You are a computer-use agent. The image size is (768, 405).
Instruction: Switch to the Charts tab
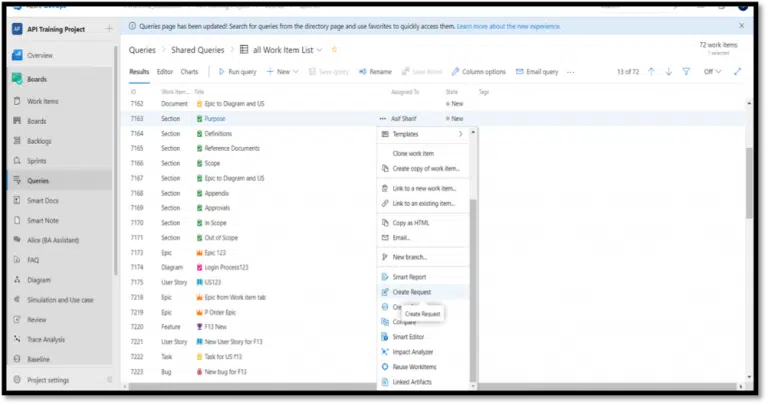click(189, 72)
